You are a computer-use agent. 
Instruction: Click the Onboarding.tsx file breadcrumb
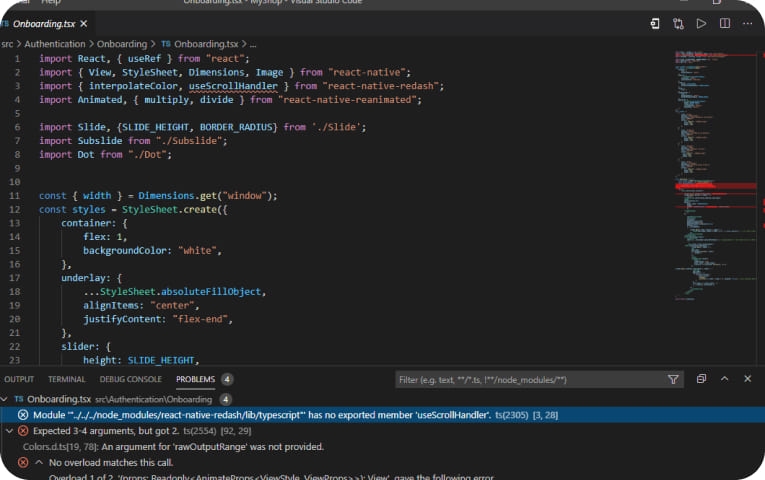[x=206, y=44]
